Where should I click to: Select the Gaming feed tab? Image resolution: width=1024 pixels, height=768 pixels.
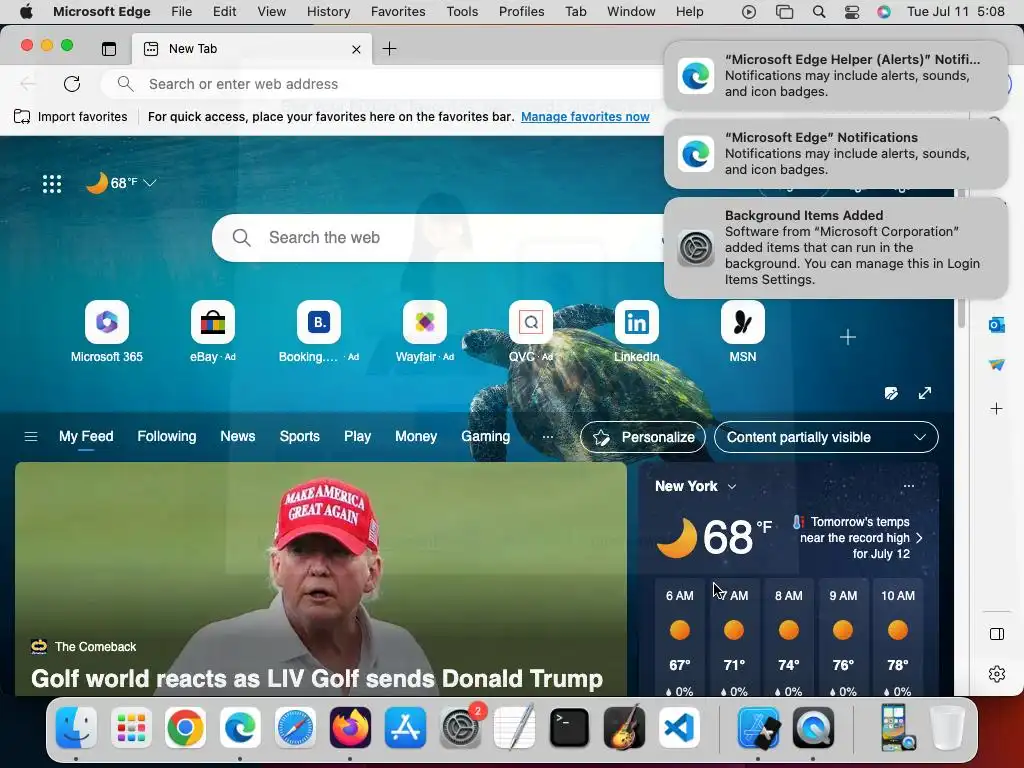point(485,436)
